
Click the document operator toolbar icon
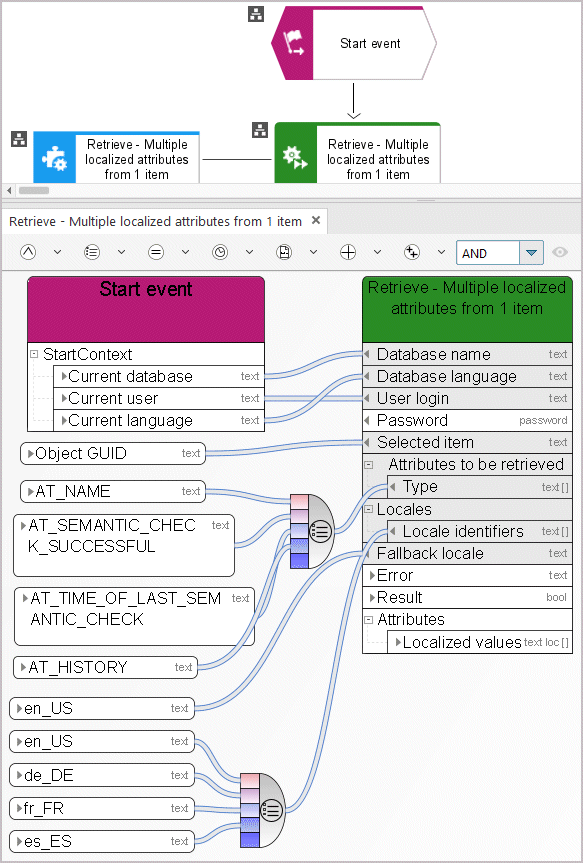click(x=284, y=253)
